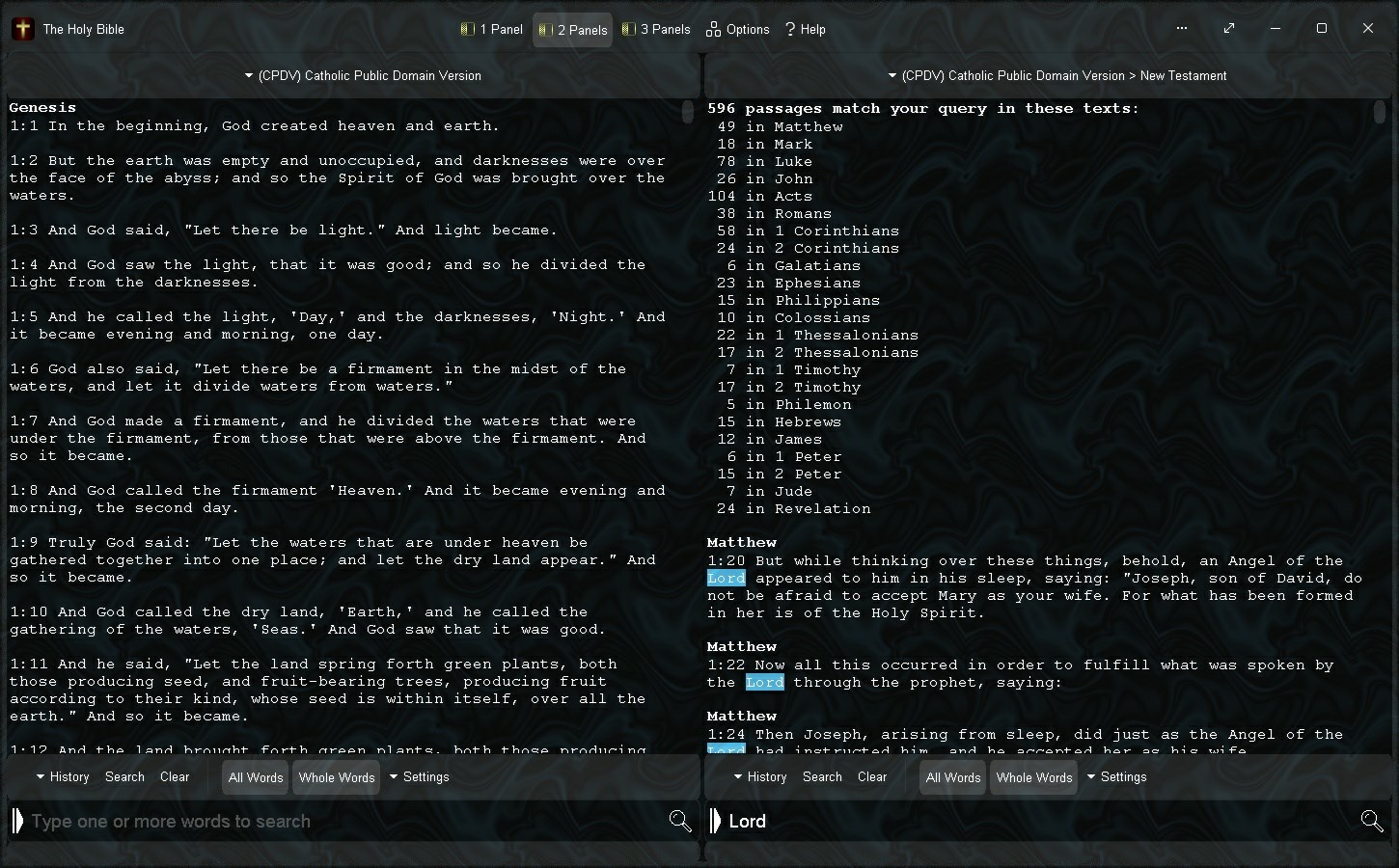Enable All Words matching in left panel
Image resolution: width=1399 pixels, height=868 pixels.
pyautogui.click(x=254, y=777)
